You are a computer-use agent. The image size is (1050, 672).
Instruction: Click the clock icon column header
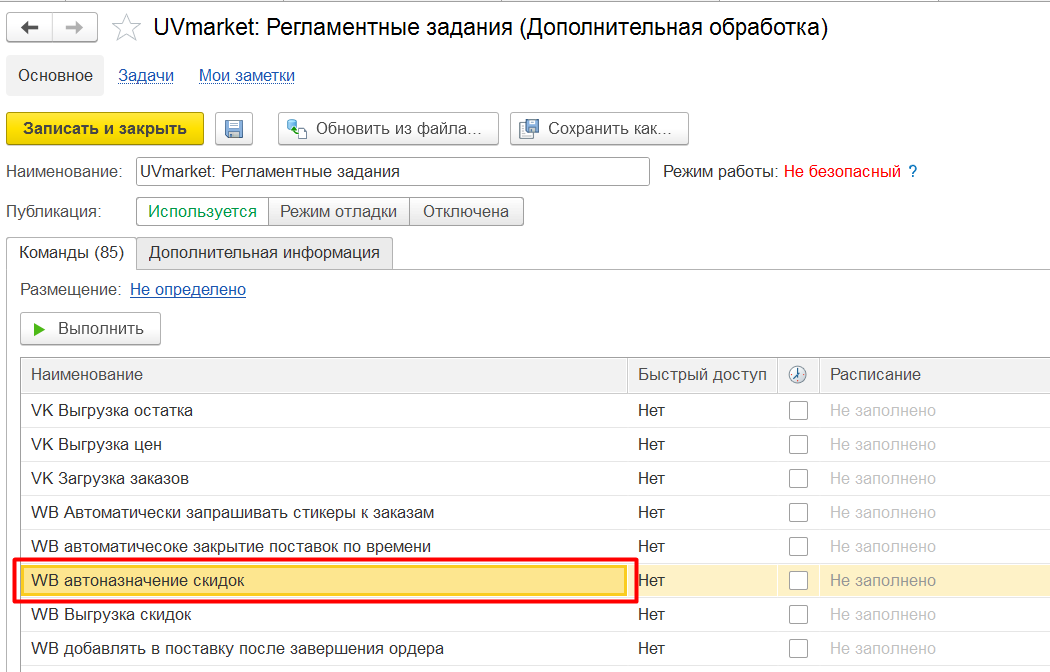coord(797,375)
